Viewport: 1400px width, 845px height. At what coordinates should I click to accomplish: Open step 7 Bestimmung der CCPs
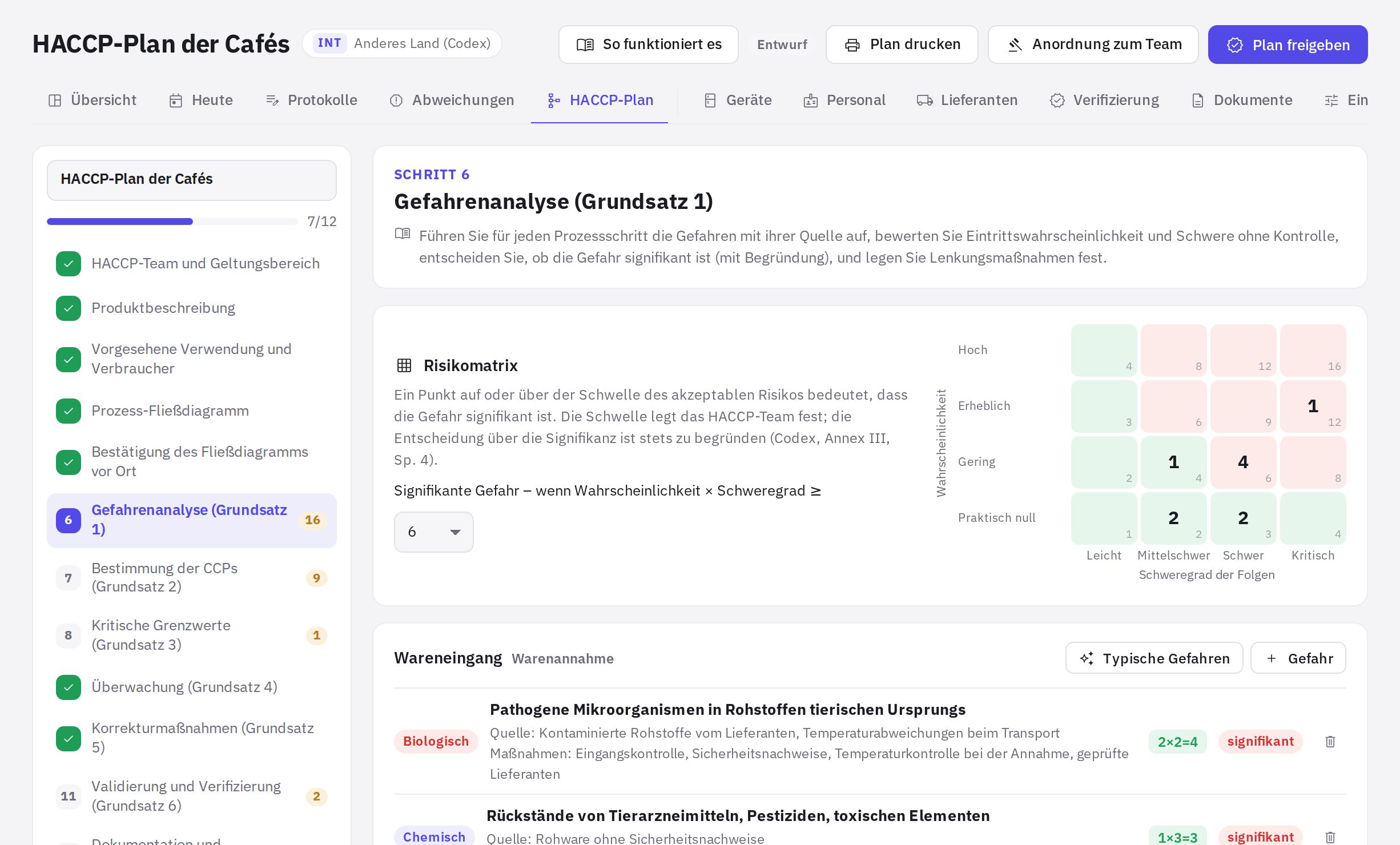tap(192, 578)
